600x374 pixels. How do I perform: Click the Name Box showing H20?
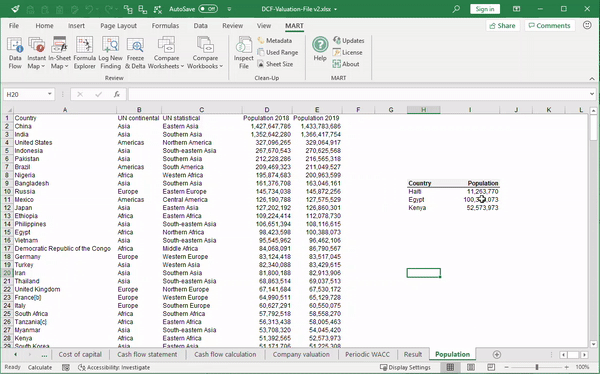(25, 94)
